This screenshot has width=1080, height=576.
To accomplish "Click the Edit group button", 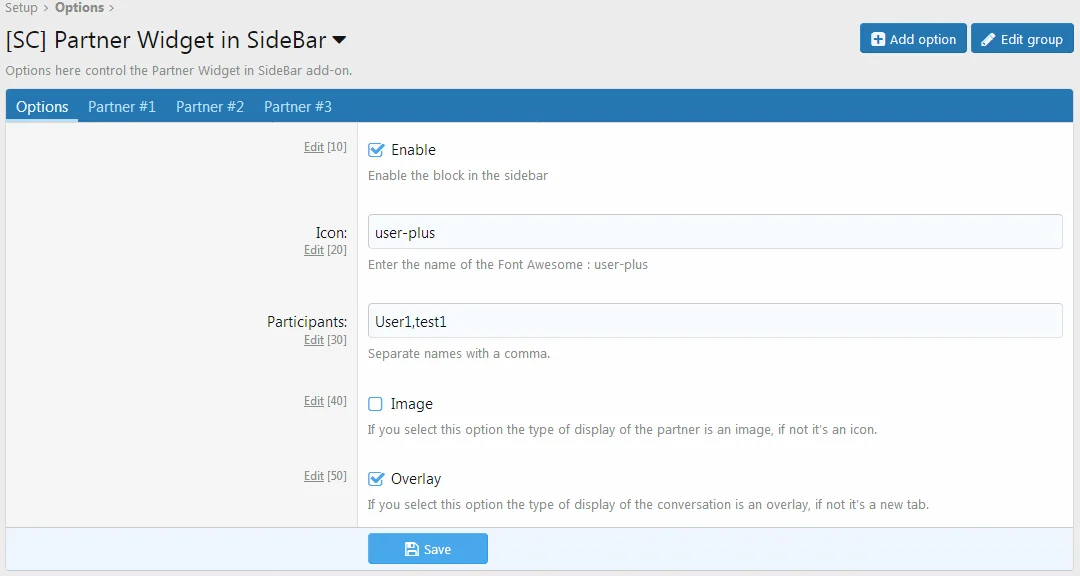I will [x=1022, y=38].
